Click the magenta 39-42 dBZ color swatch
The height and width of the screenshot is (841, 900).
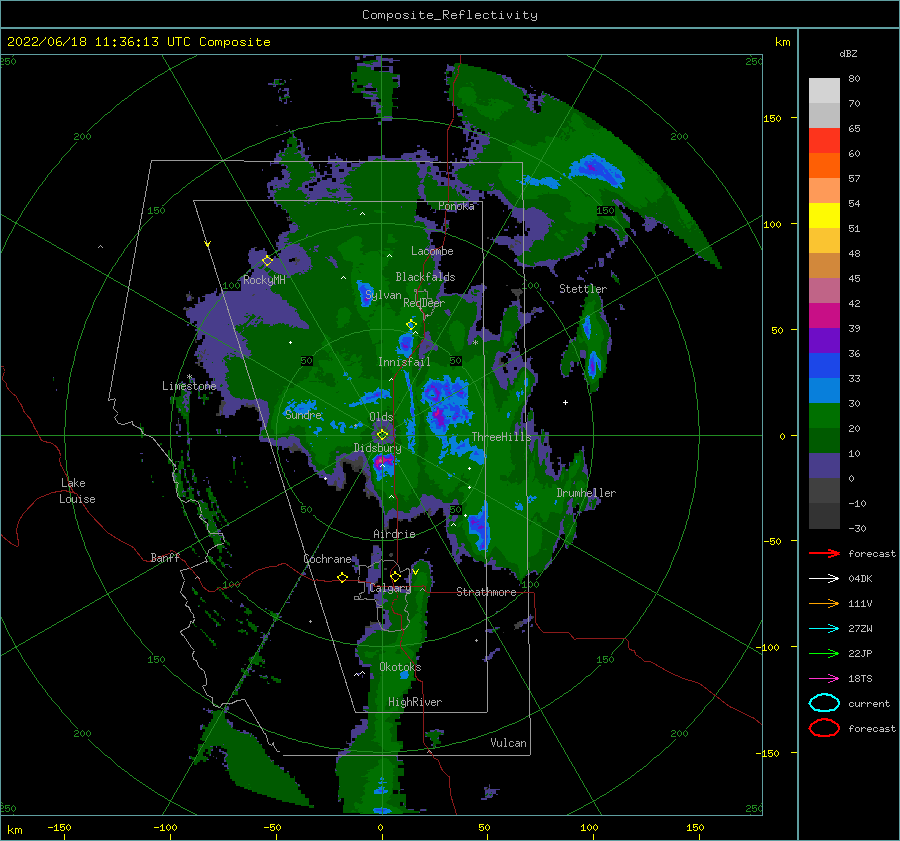coord(824,316)
